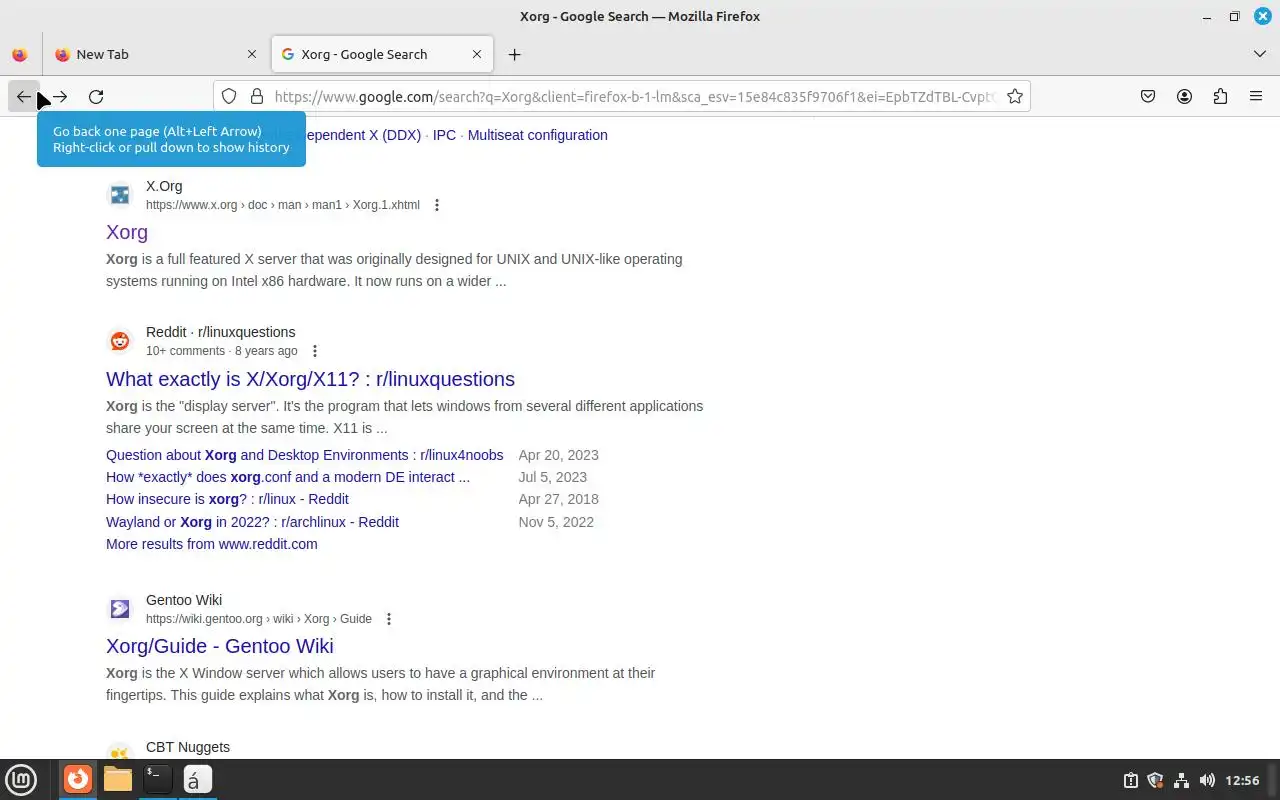Open 'How *exactly* does xorg.conf' link
1280x800 pixels.
(x=288, y=477)
